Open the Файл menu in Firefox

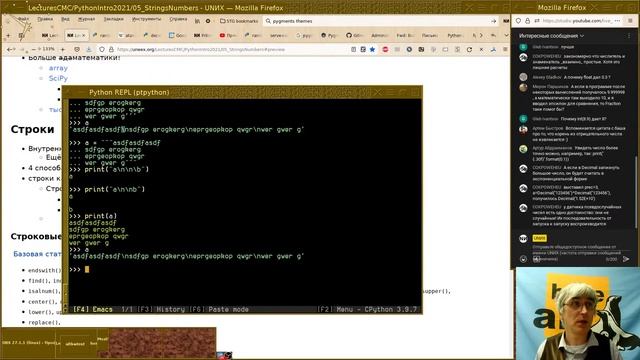[23, 19]
